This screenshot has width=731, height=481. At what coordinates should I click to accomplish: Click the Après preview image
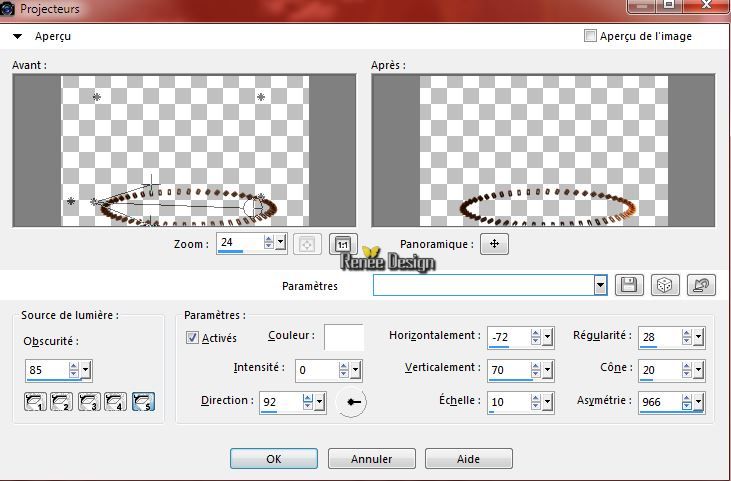coord(543,151)
